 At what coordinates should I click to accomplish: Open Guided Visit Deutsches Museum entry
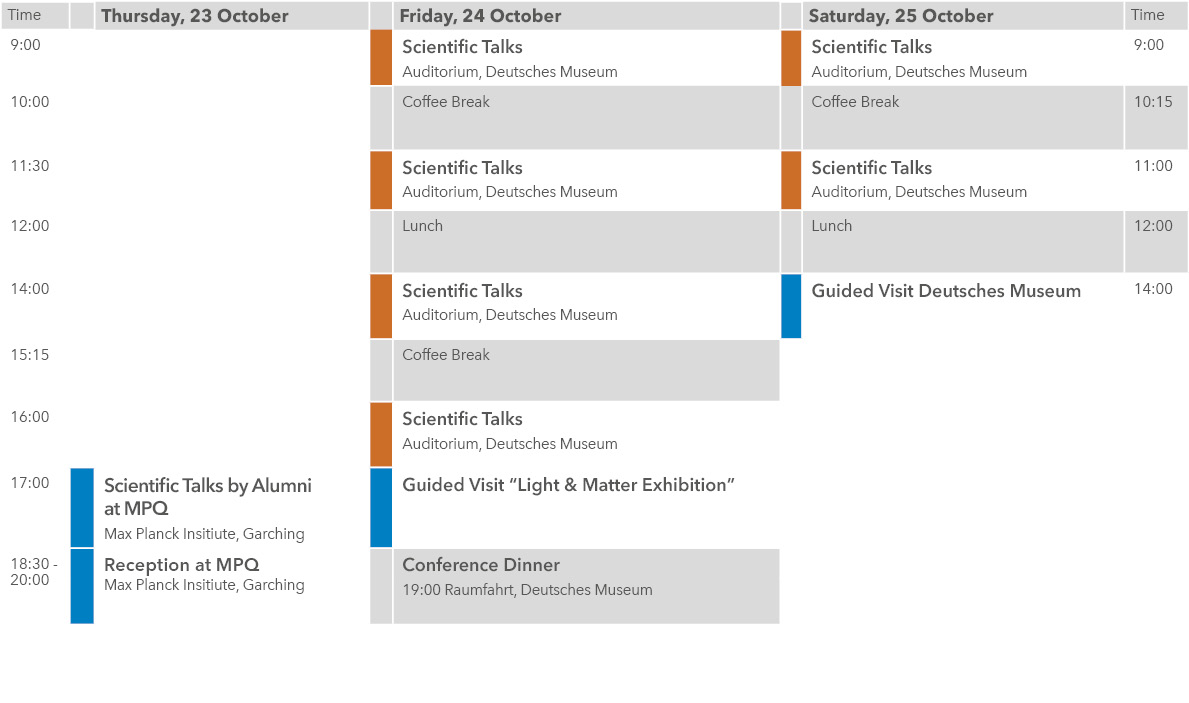946,291
